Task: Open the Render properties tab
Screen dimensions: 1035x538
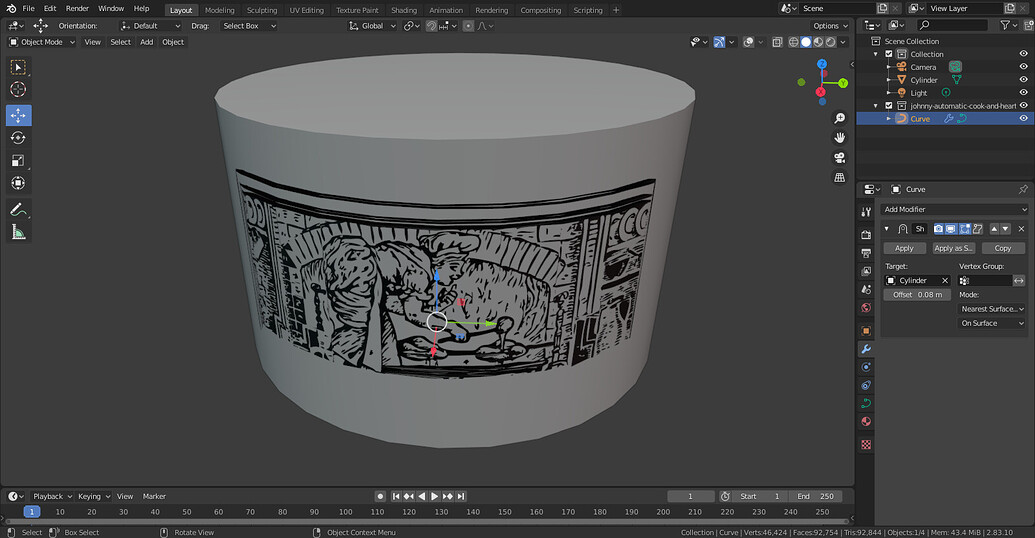Action: (x=866, y=235)
